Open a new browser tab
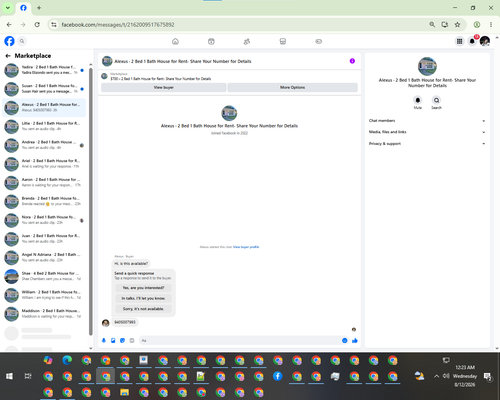This screenshot has width=500, height=400. 39,8
